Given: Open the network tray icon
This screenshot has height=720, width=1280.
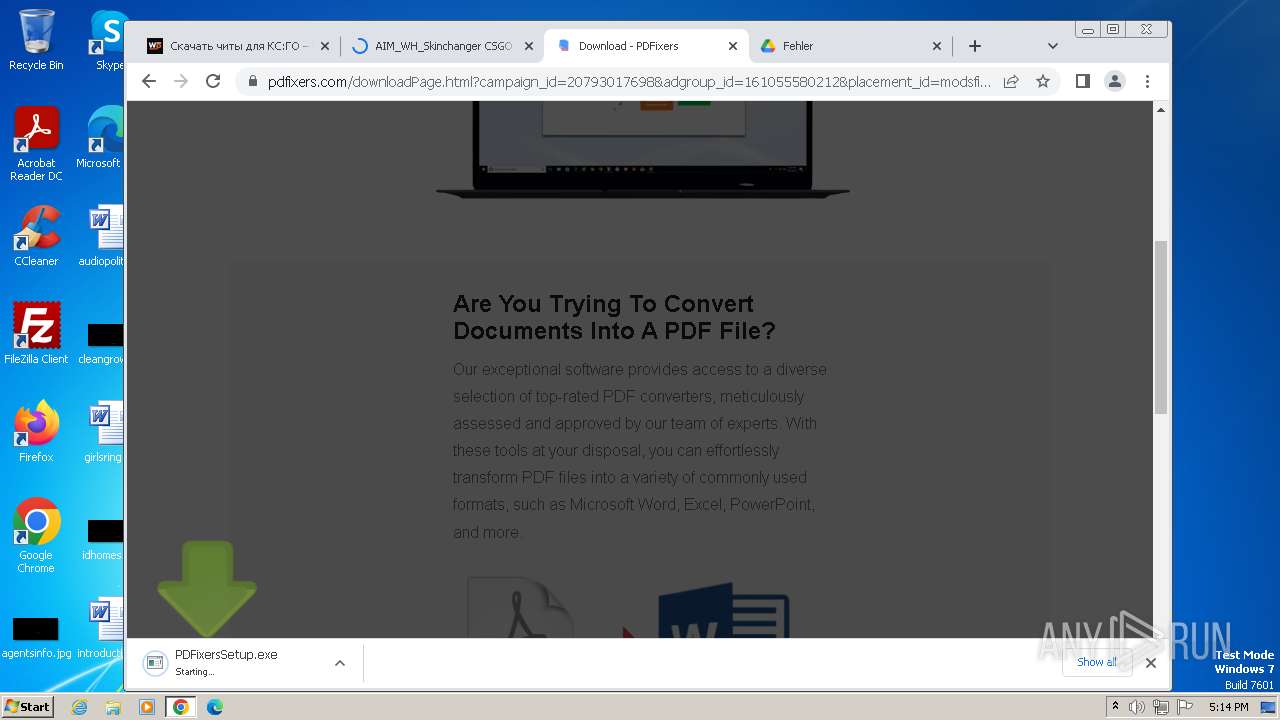Looking at the screenshot, I should point(1160,707).
